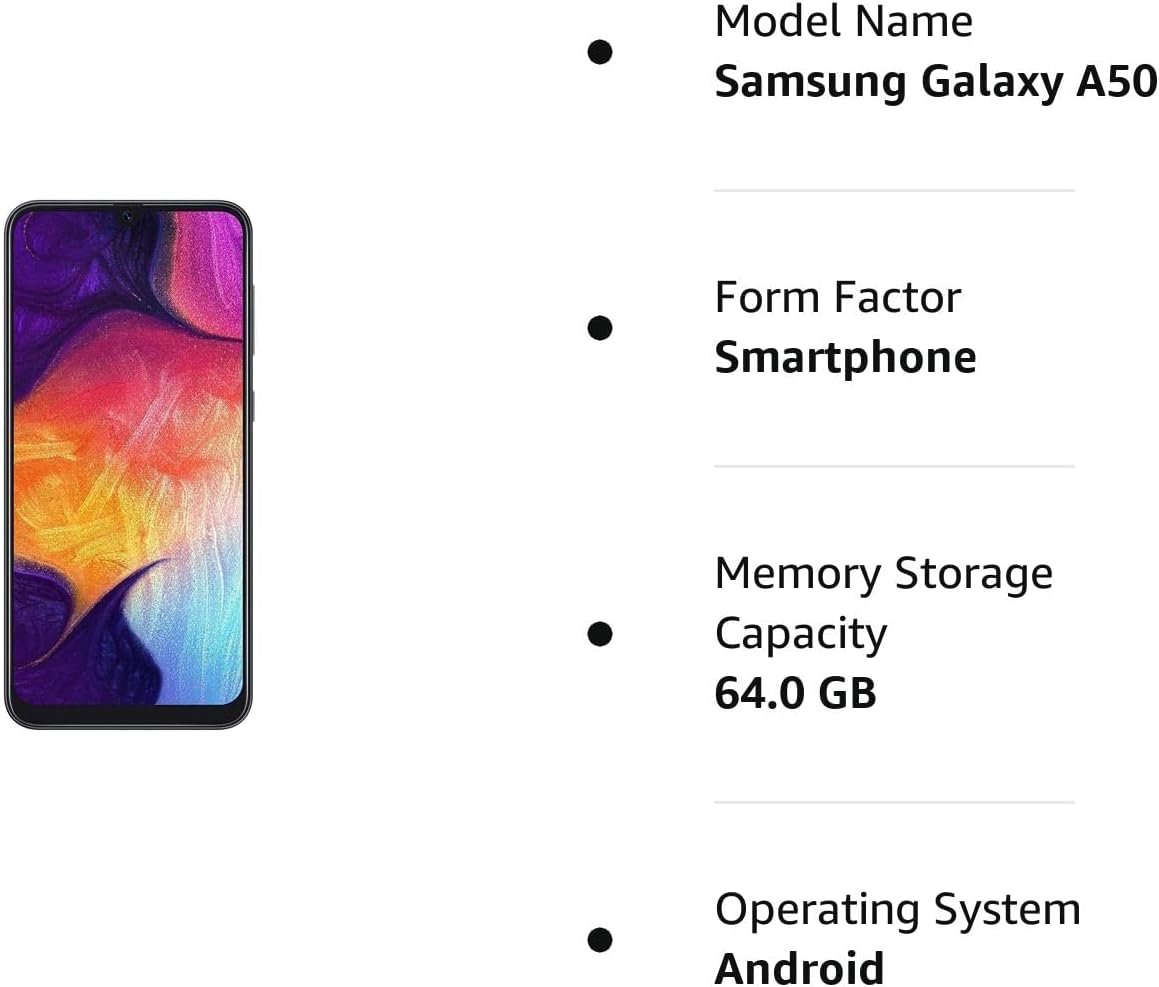
Task: Select the "Memory Storage" label line
Action: click(883, 573)
